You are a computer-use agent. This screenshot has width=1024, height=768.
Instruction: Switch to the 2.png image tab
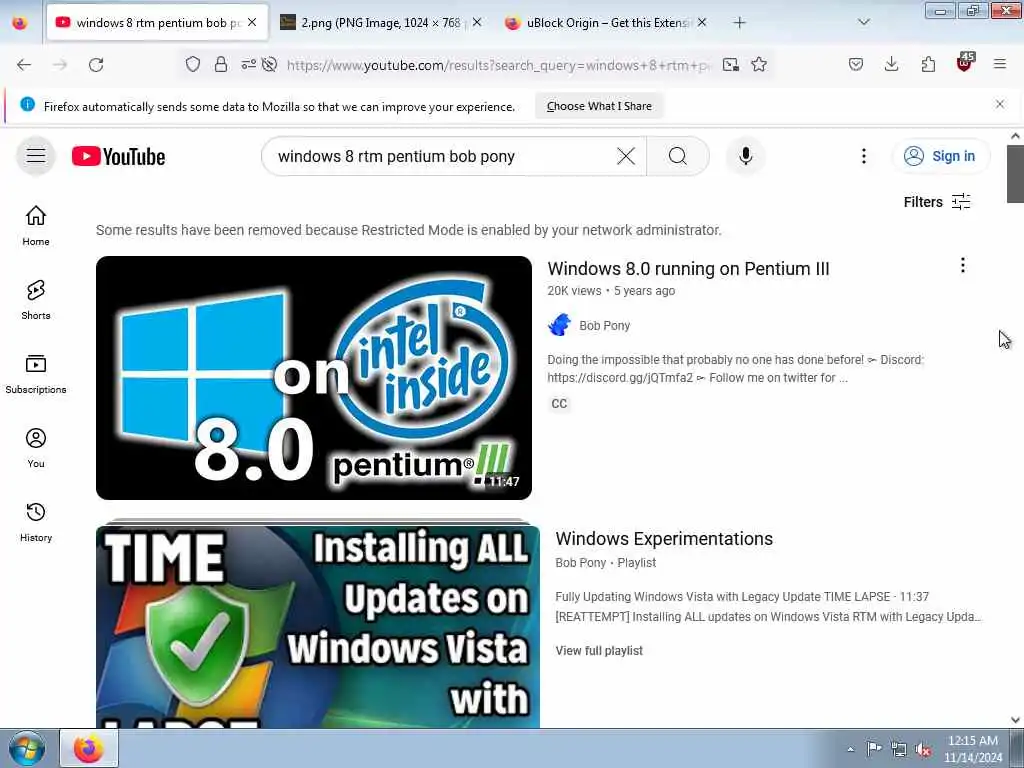(381, 22)
